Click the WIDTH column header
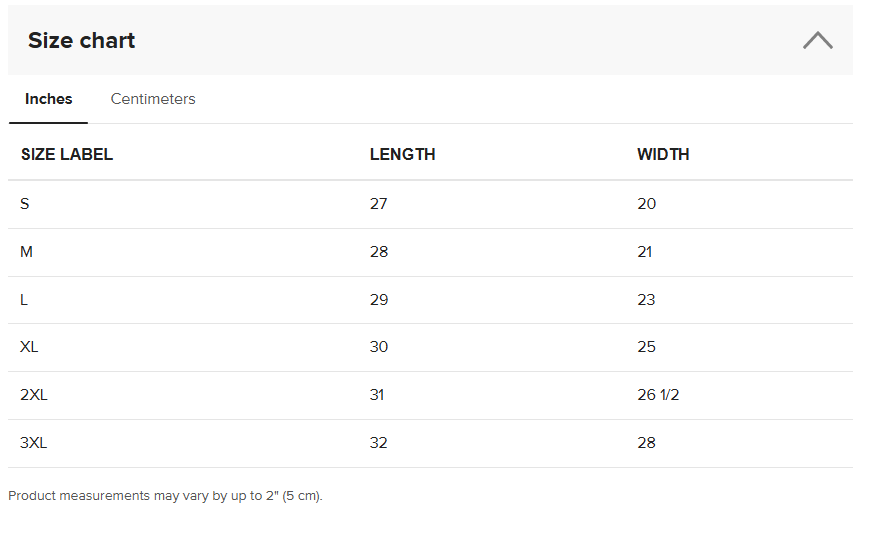Screen dimensions: 873x545 pos(663,154)
